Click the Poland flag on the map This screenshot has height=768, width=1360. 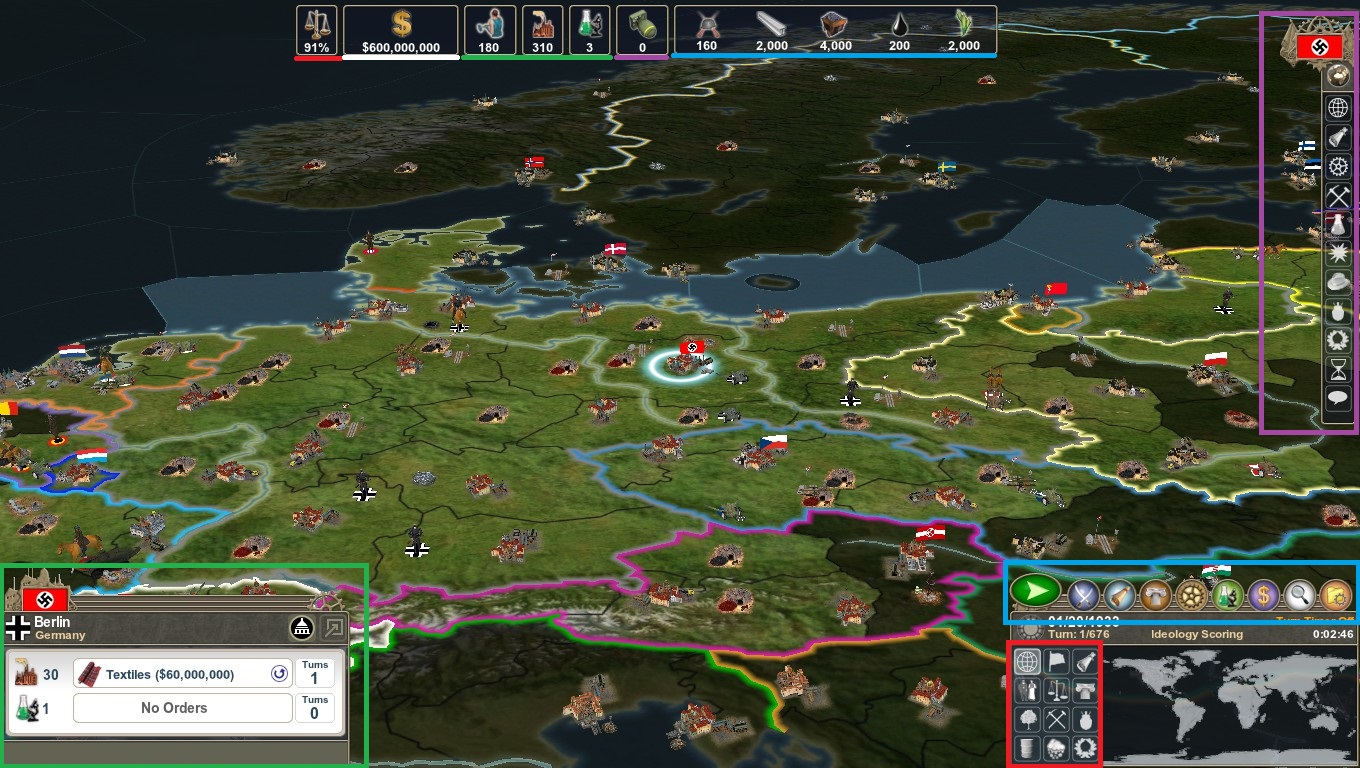(1216, 358)
